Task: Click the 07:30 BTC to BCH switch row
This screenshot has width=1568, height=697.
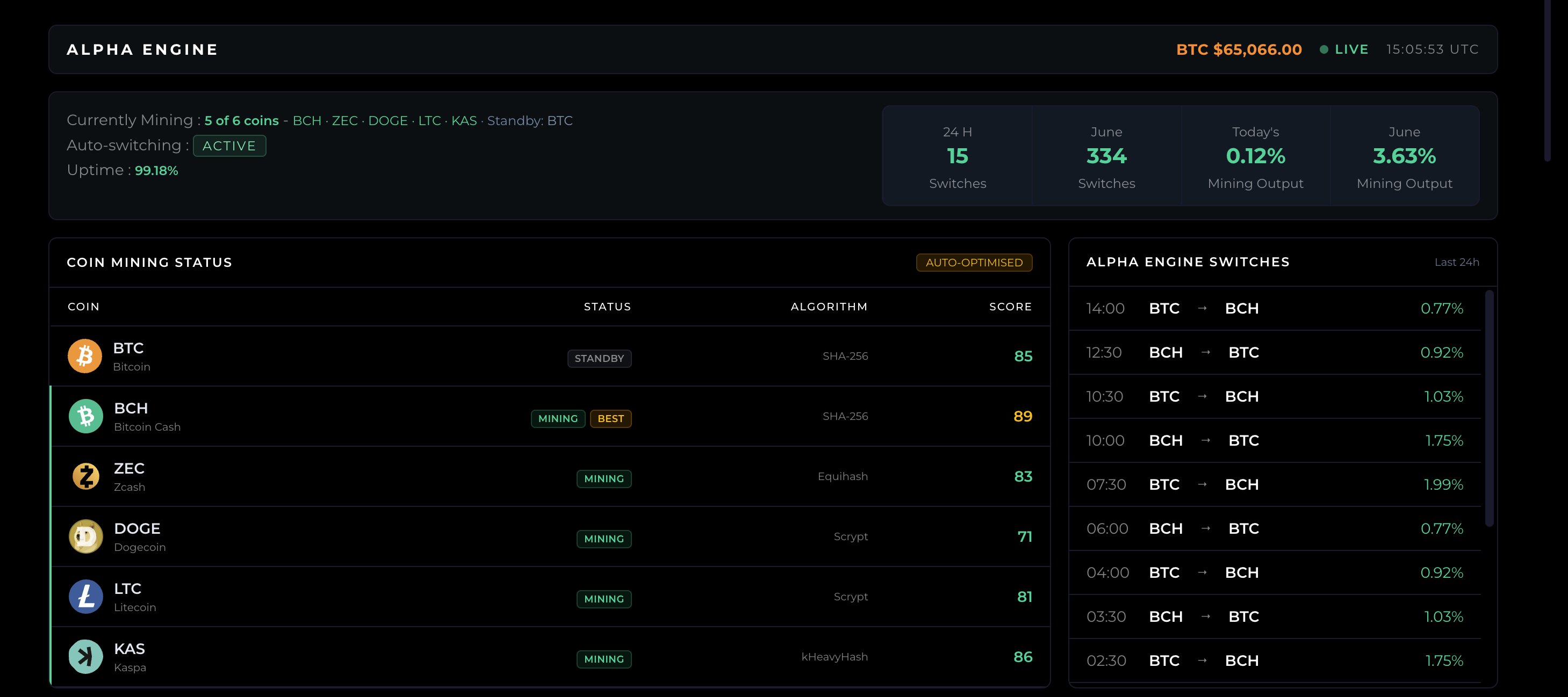Action: pos(1275,485)
